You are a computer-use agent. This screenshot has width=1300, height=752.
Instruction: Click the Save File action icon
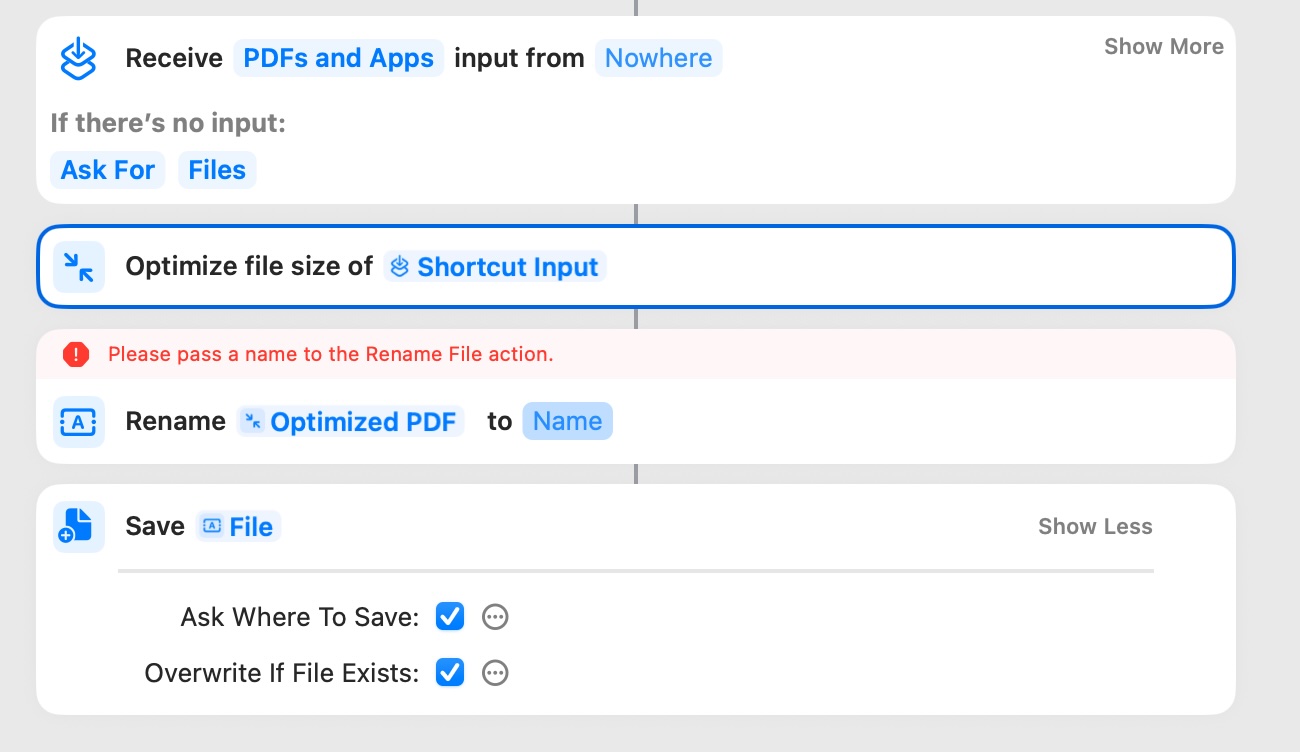click(x=78, y=527)
